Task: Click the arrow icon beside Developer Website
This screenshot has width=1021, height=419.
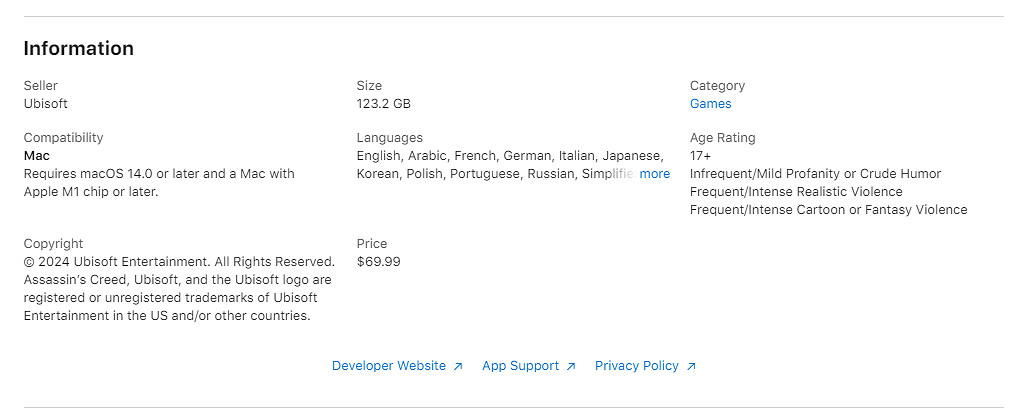Action: click(x=458, y=367)
